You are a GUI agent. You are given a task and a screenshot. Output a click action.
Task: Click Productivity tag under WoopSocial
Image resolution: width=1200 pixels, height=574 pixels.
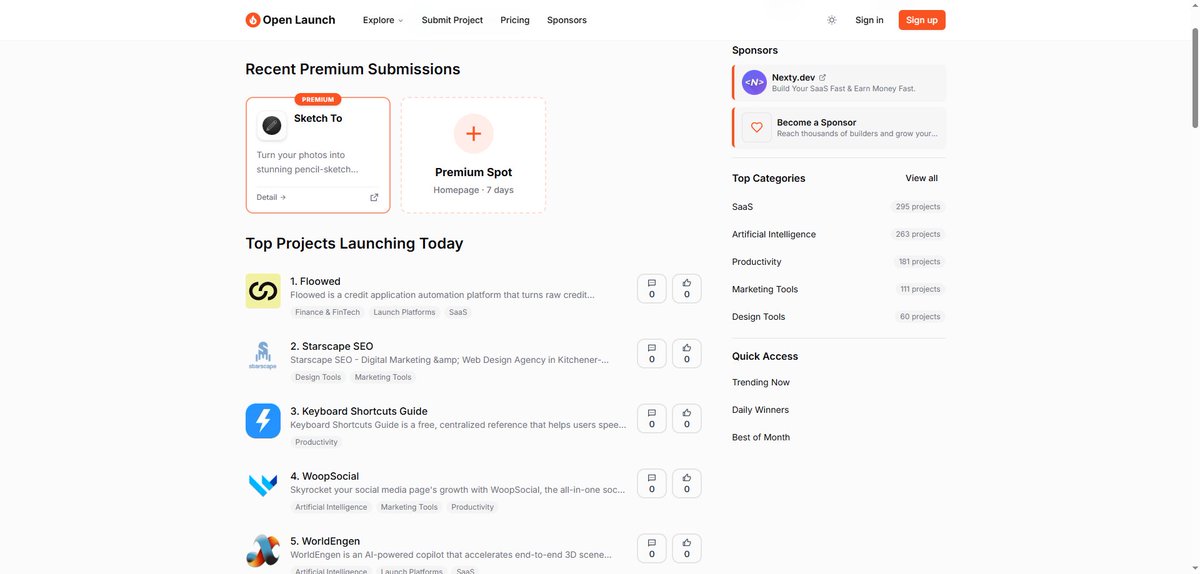473,507
